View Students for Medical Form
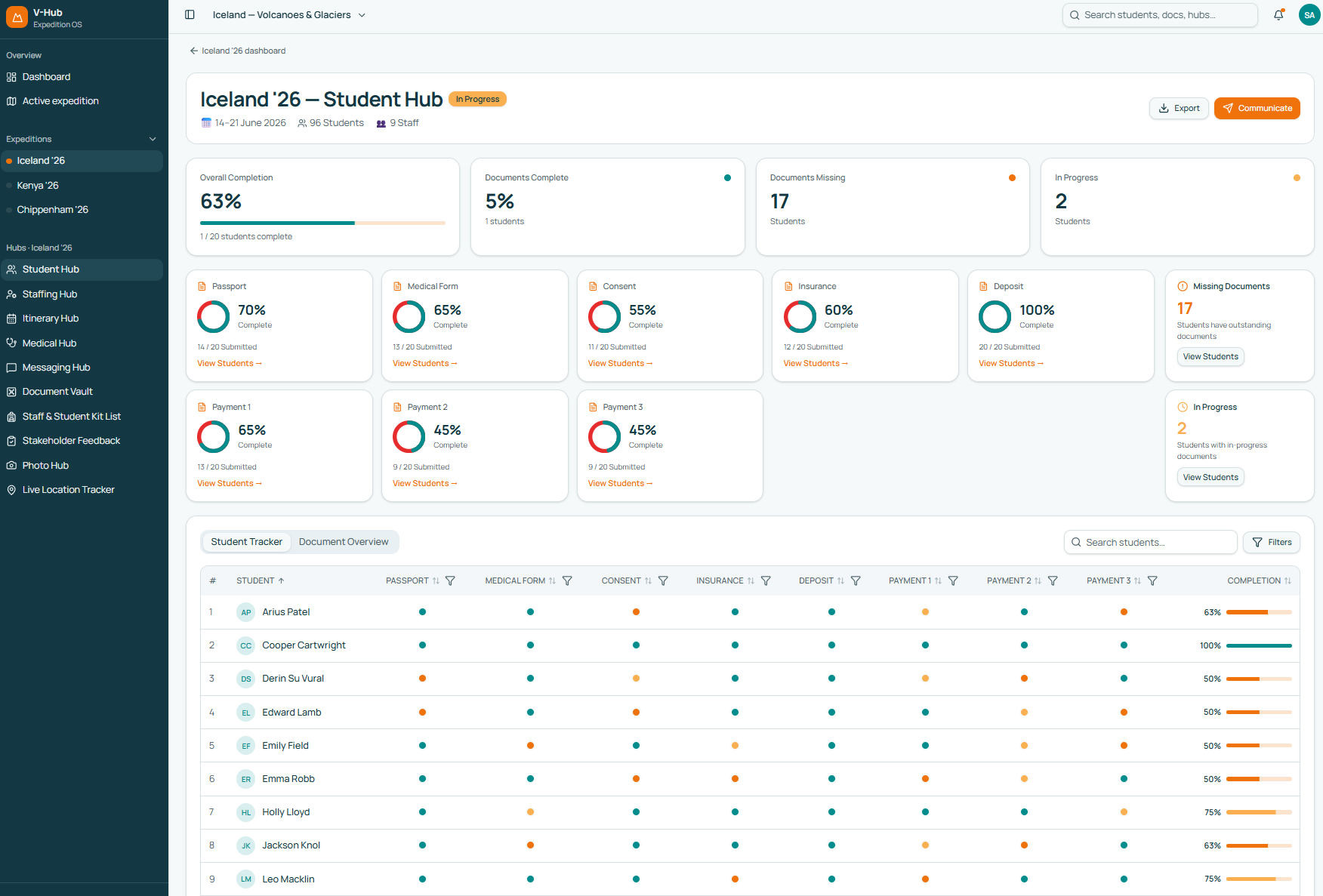 425,364
